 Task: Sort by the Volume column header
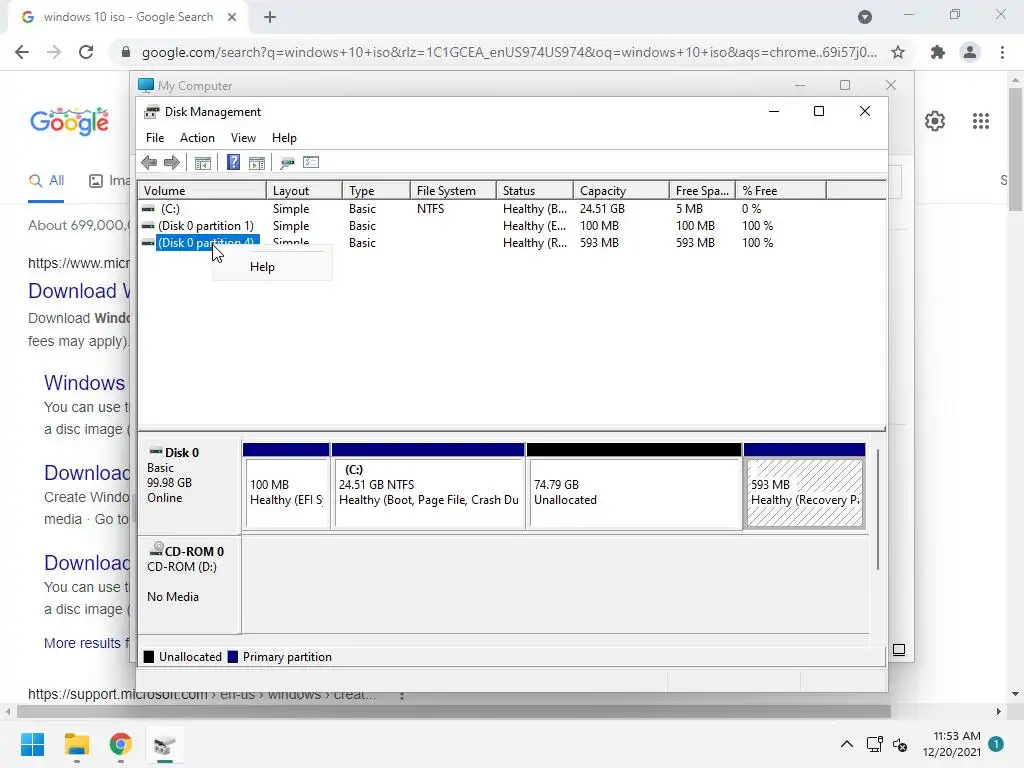click(x=202, y=191)
